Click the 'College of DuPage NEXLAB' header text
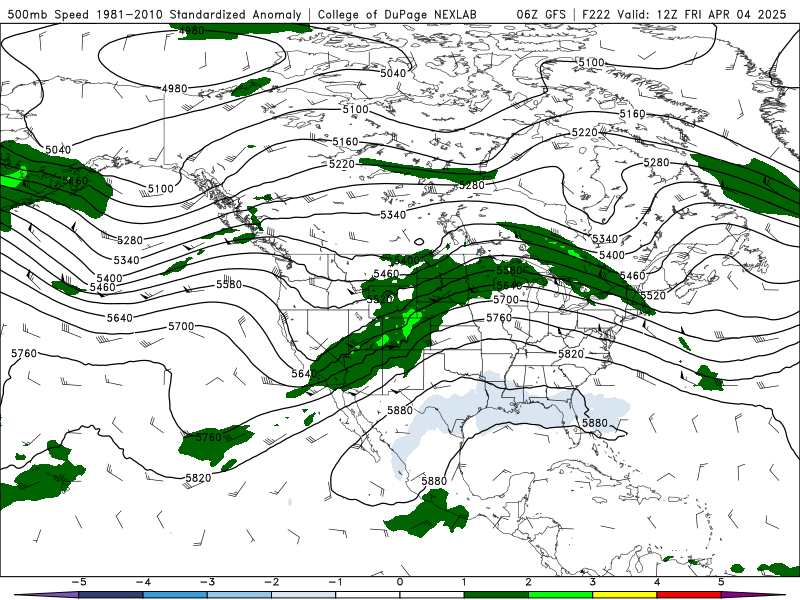 pos(397,14)
